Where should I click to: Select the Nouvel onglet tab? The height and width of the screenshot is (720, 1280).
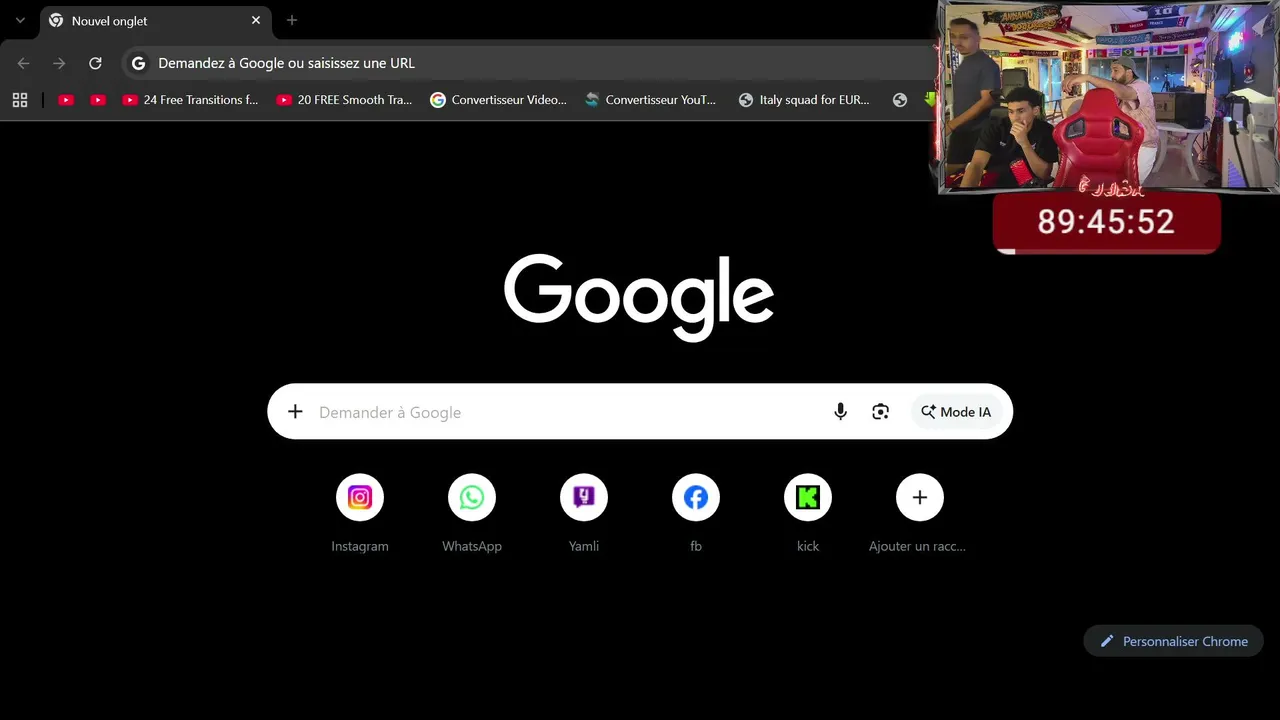point(155,21)
